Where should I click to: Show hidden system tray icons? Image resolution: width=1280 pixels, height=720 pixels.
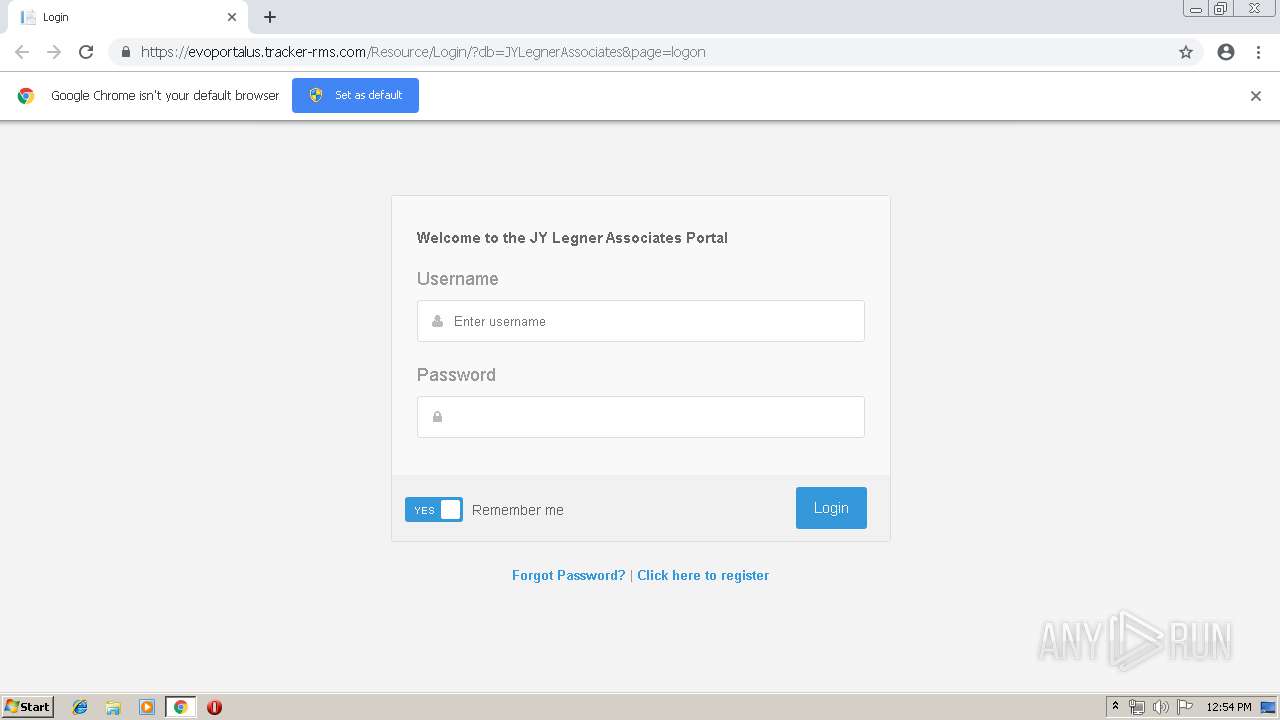coord(1116,707)
